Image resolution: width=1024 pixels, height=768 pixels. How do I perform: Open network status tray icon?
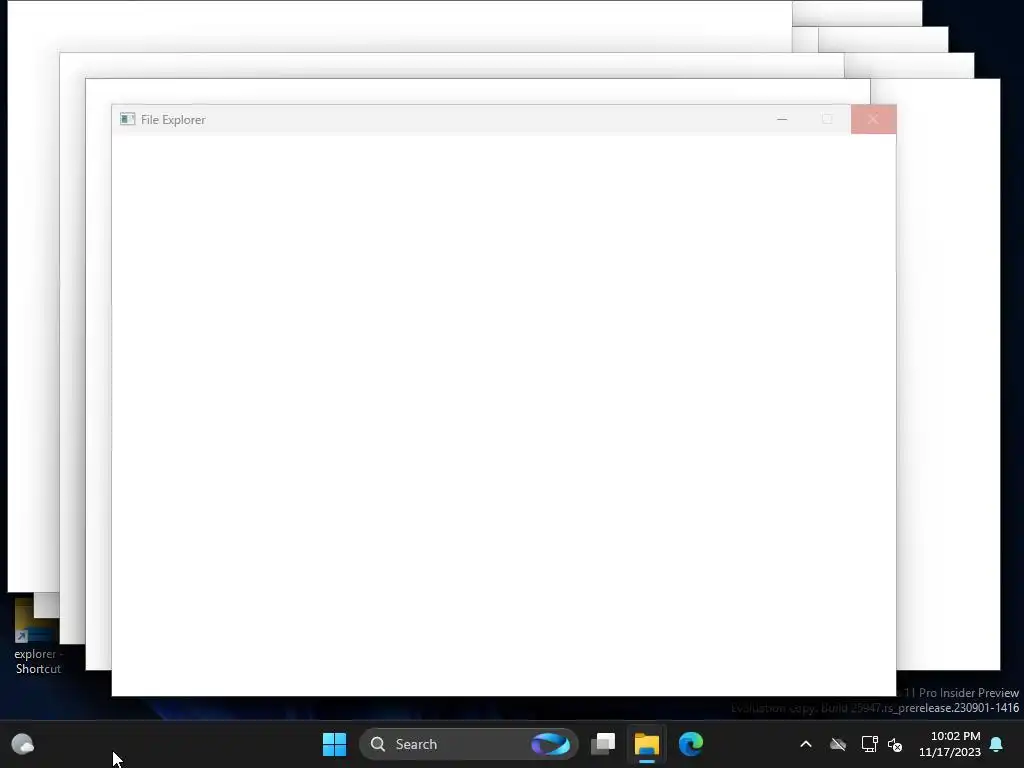(x=869, y=744)
